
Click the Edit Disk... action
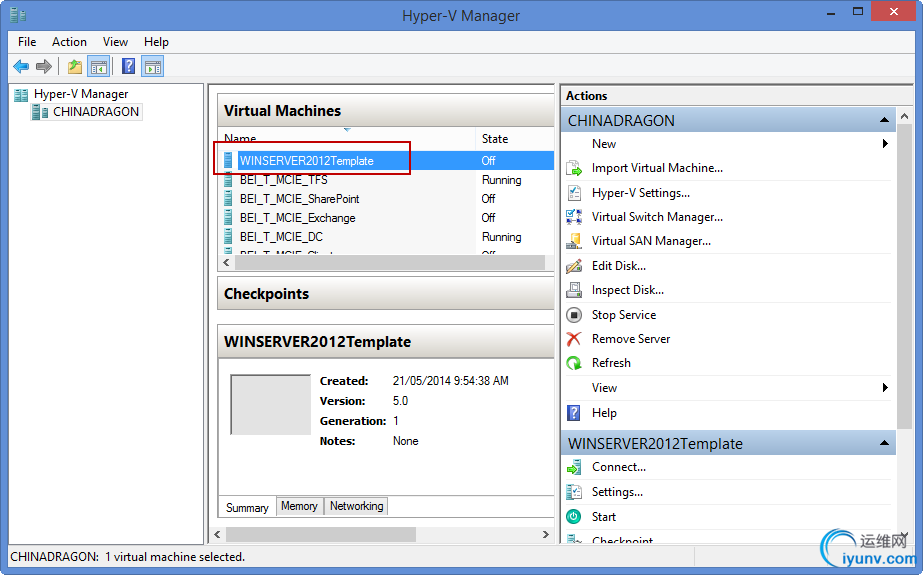pos(619,266)
